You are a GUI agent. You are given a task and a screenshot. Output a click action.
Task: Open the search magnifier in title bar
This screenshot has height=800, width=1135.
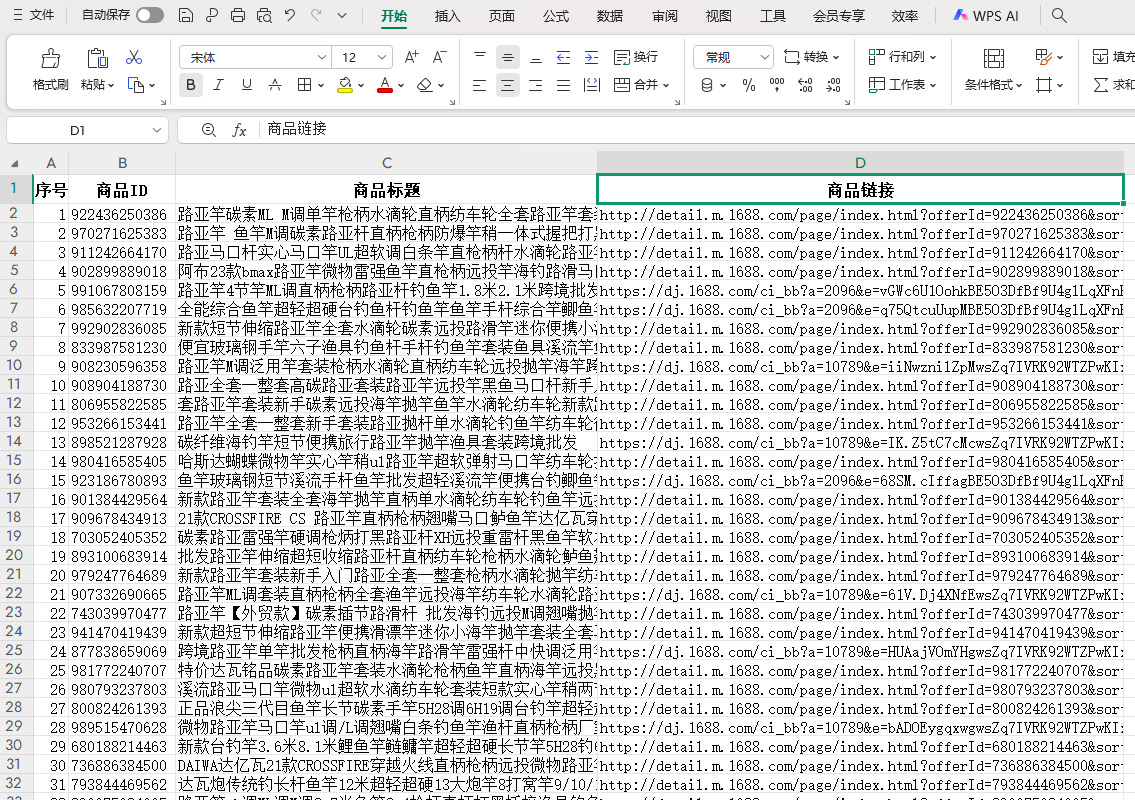(x=1059, y=15)
